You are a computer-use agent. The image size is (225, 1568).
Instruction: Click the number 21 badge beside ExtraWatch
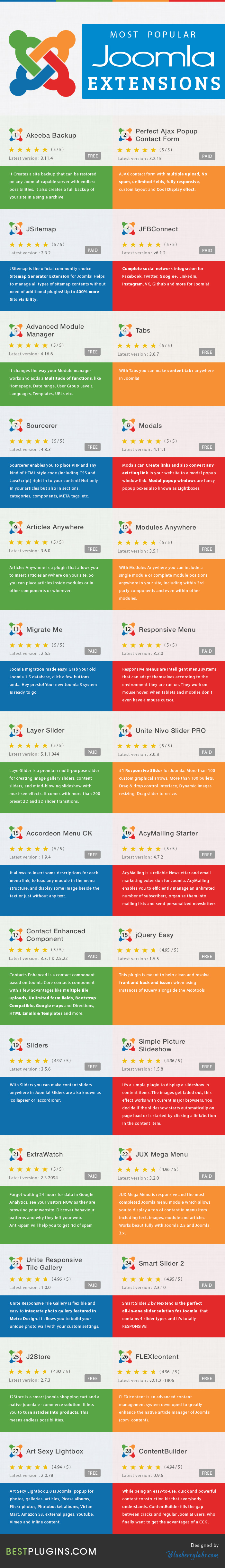[x=16, y=1154]
